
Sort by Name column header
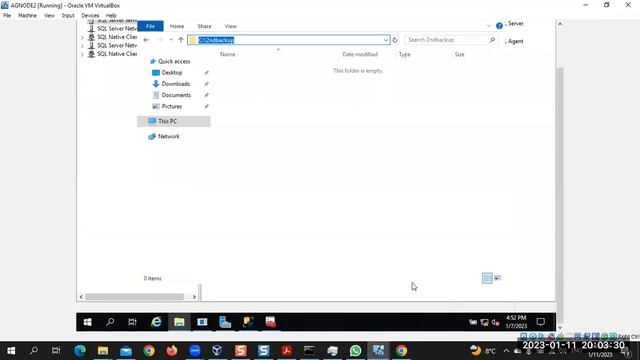(227, 54)
